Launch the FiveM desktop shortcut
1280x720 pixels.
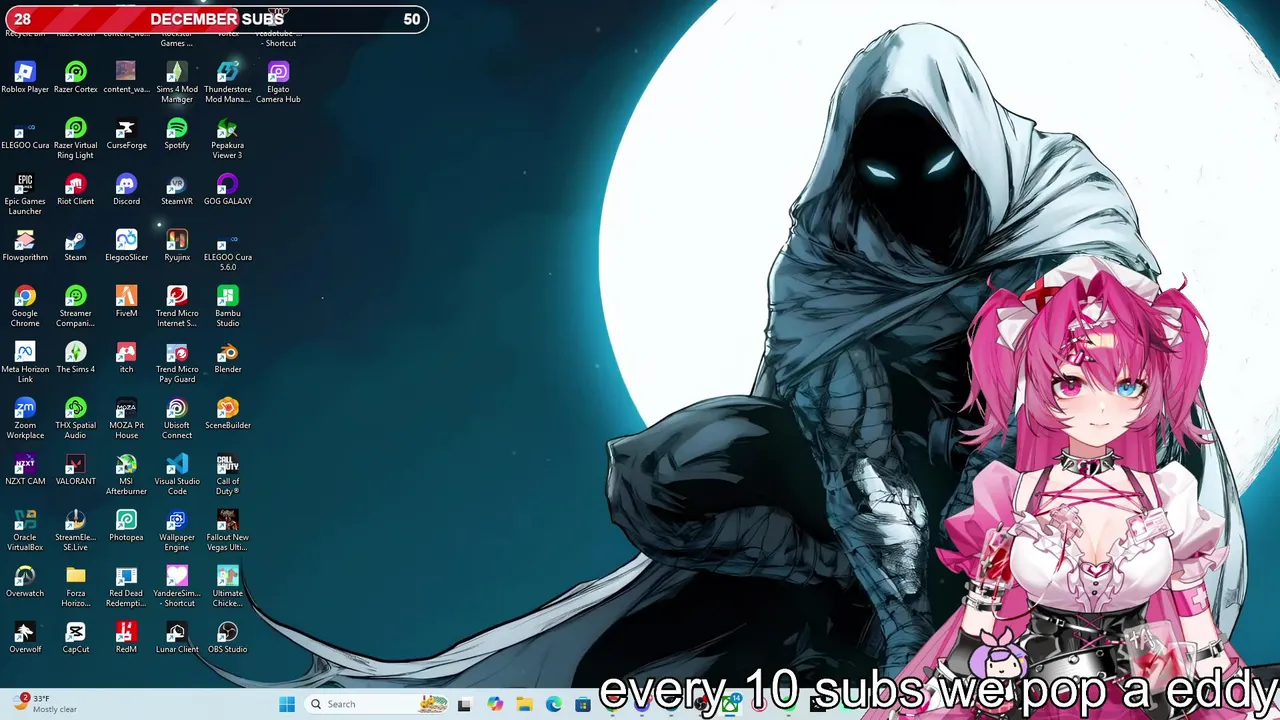[126, 301]
